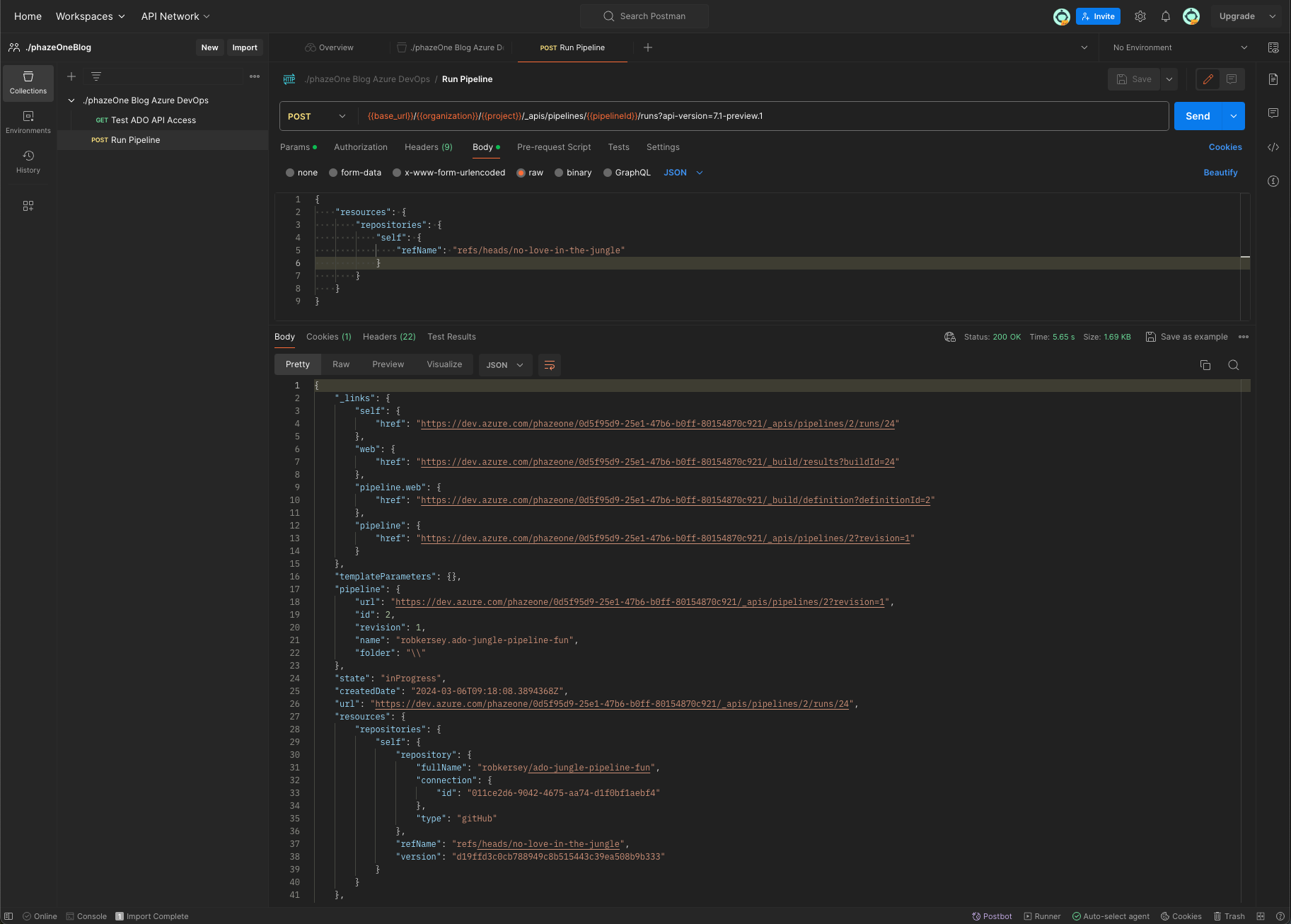The height and width of the screenshot is (924, 1291).
Task: Click Save as example
Action: point(1187,337)
